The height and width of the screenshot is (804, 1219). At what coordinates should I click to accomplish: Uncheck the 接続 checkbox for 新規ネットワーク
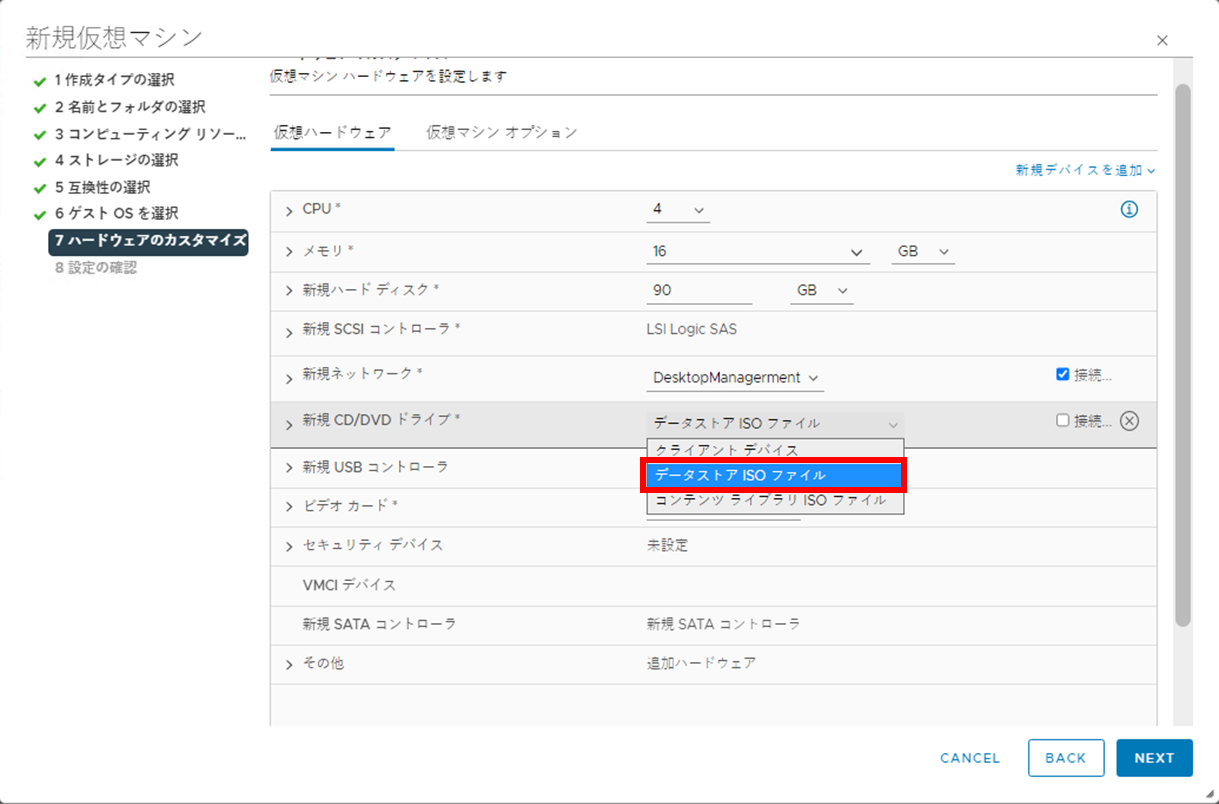(x=1064, y=375)
